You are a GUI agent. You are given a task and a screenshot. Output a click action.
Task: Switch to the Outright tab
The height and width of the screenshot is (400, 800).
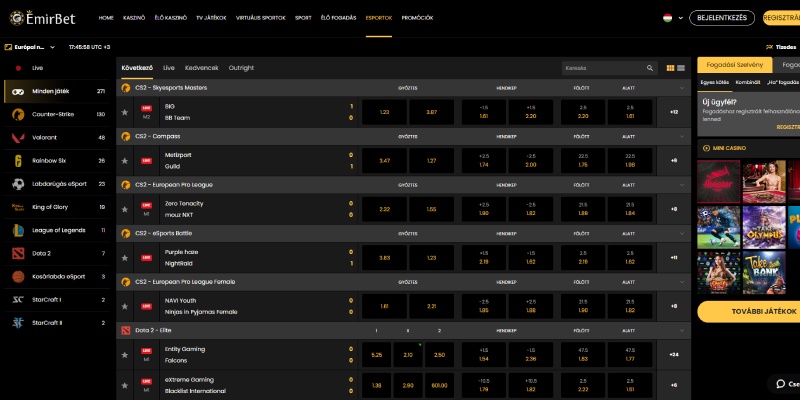coord(241,68)
